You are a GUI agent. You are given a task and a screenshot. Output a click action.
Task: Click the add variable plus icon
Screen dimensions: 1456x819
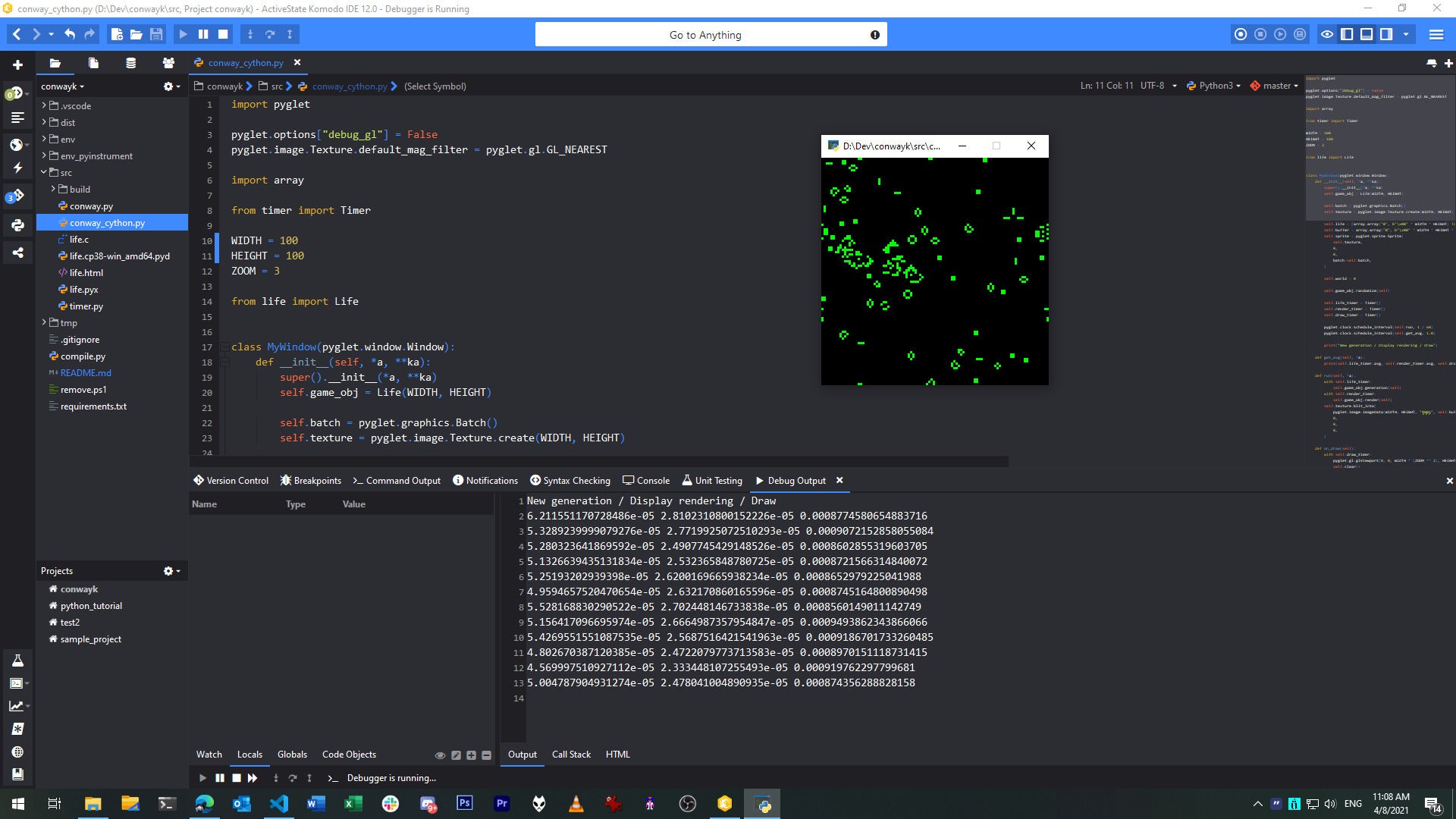(x=471, y=755)
